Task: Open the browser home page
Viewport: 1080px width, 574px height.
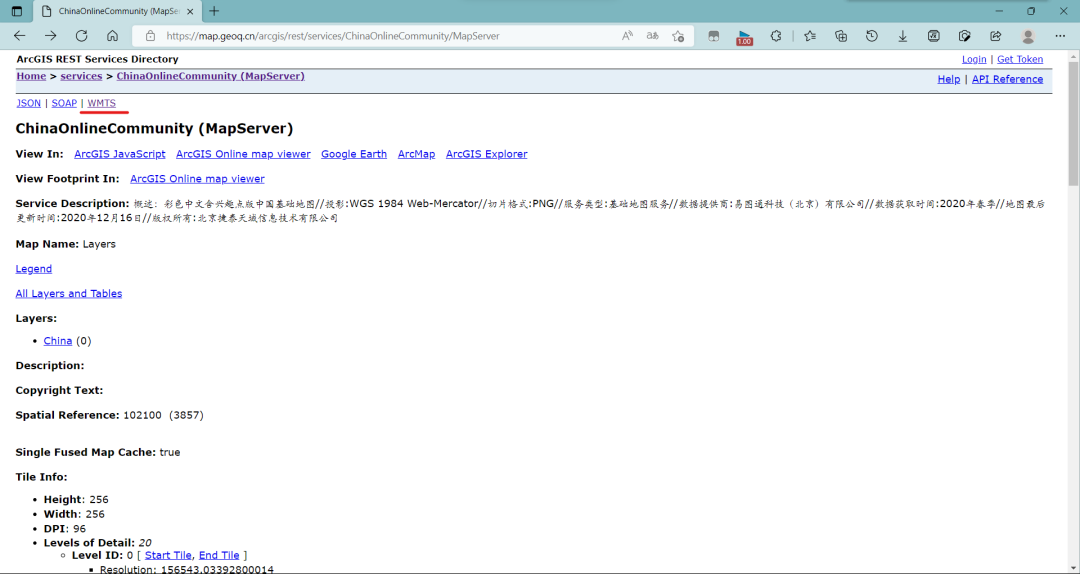Action: 112,36
